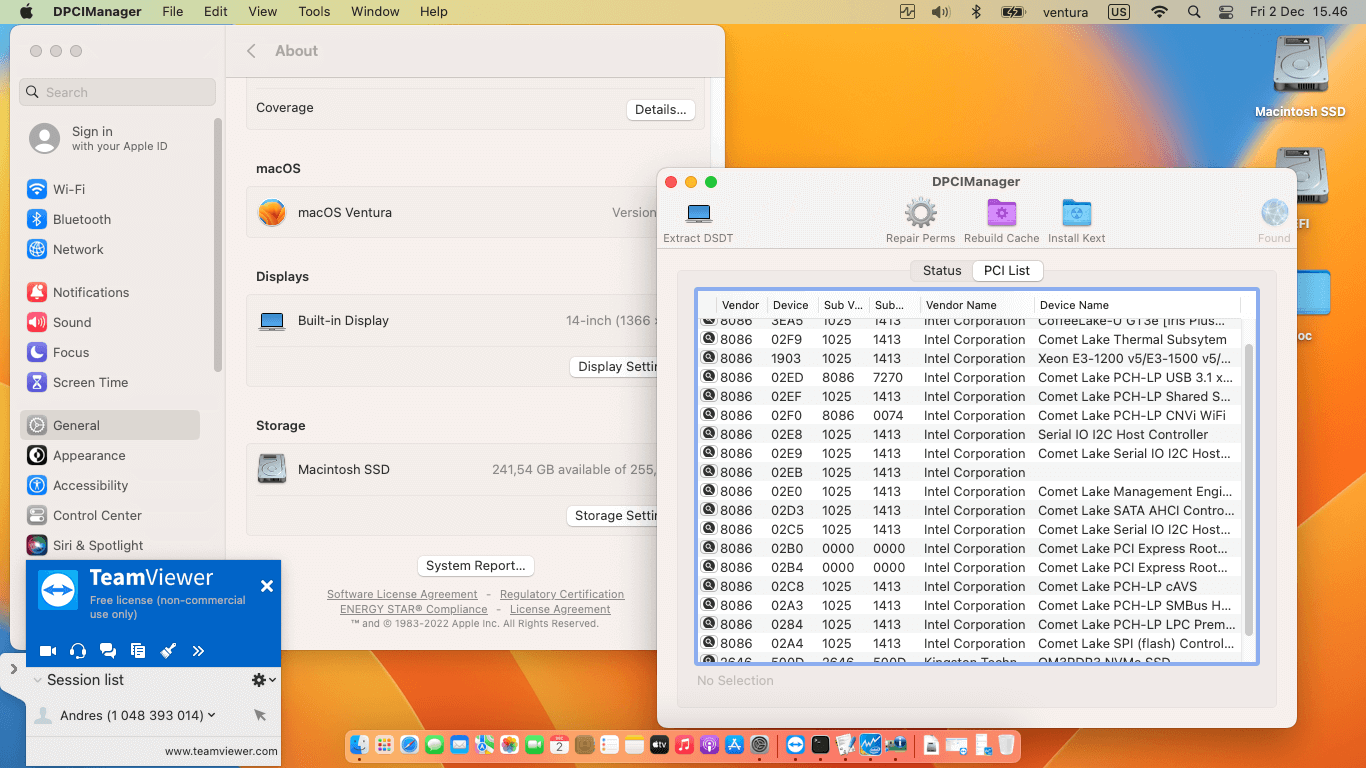This screenshot has width=1366, height=768.
Task: Open the TeamViewer gear settings dropdown
Action: click(x=263, y=680)
